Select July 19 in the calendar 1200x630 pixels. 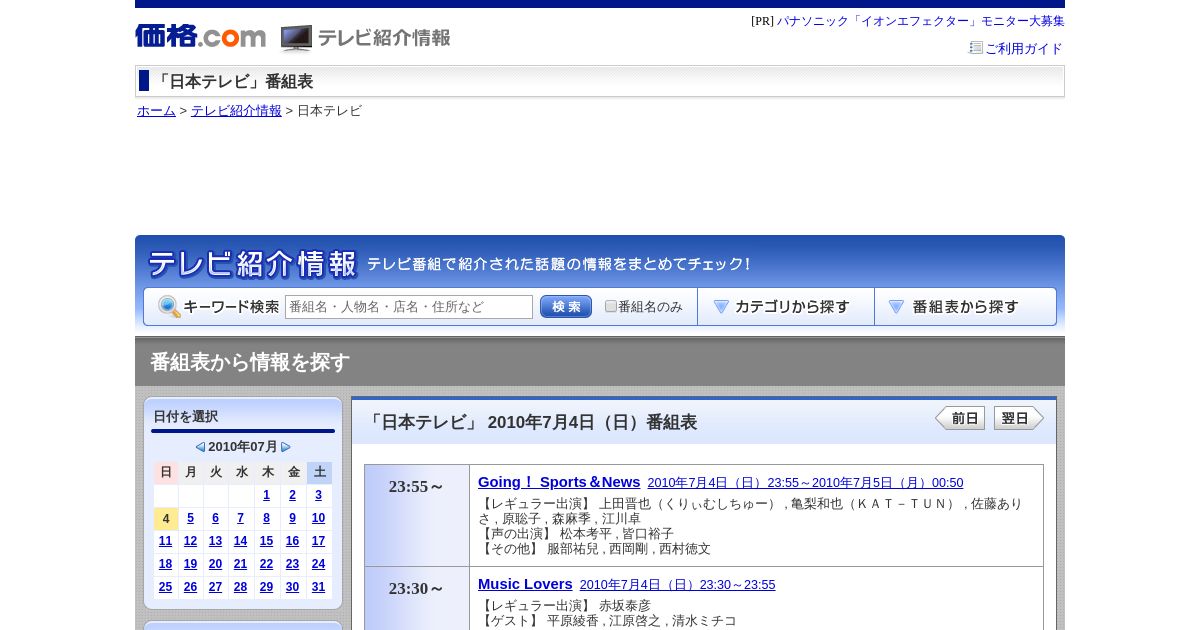(190, 564)
